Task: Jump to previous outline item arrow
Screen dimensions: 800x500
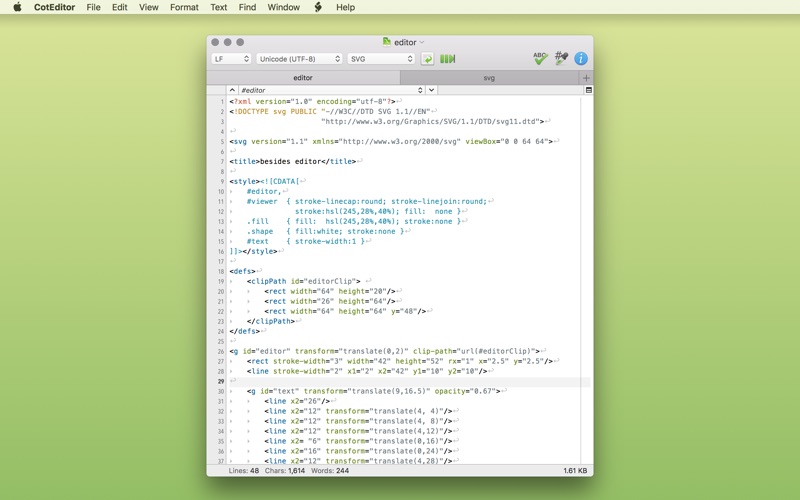Action: click(232, 90)
